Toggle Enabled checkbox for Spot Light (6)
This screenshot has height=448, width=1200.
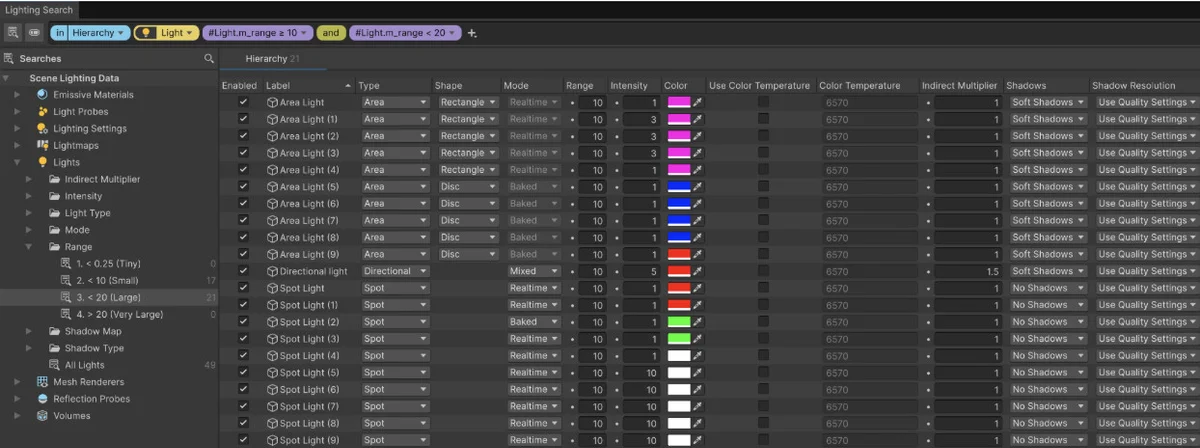tap(242, 390)
